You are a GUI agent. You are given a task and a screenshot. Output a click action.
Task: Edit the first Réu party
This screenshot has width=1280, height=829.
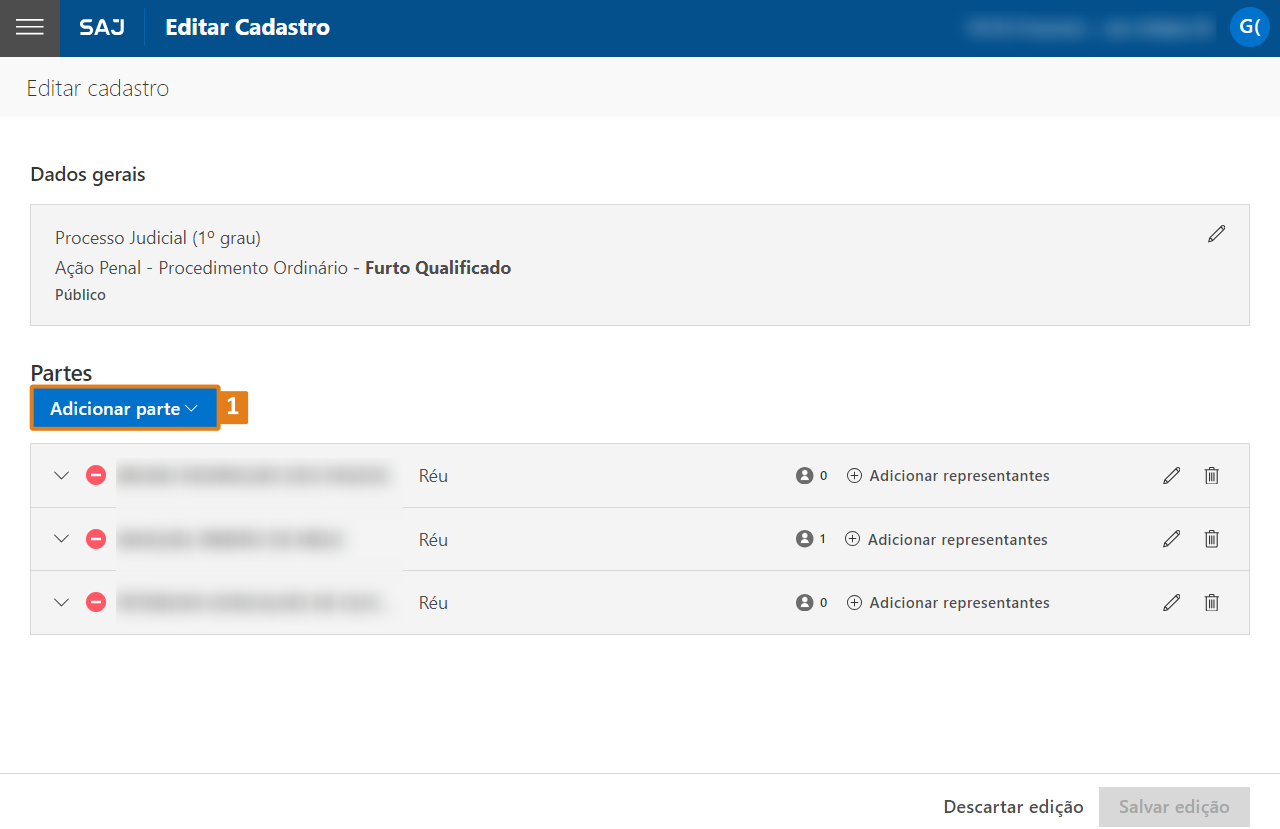[1172, 476]
